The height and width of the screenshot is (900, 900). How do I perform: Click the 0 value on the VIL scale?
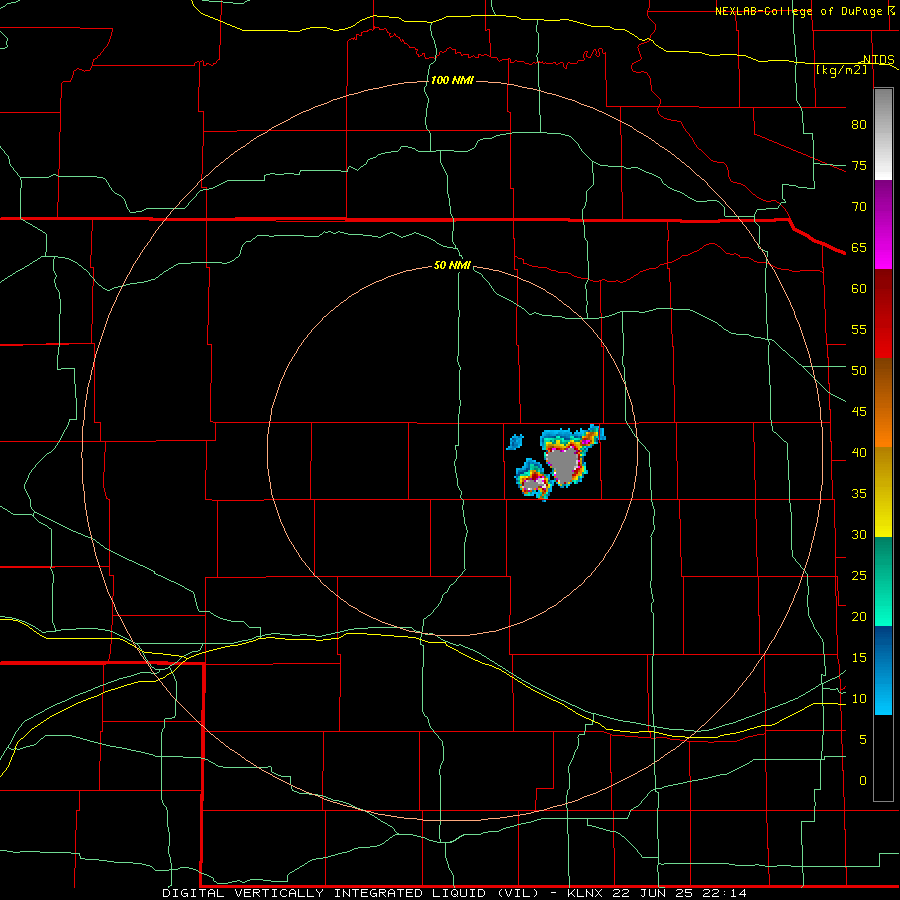tap(863, 781)
